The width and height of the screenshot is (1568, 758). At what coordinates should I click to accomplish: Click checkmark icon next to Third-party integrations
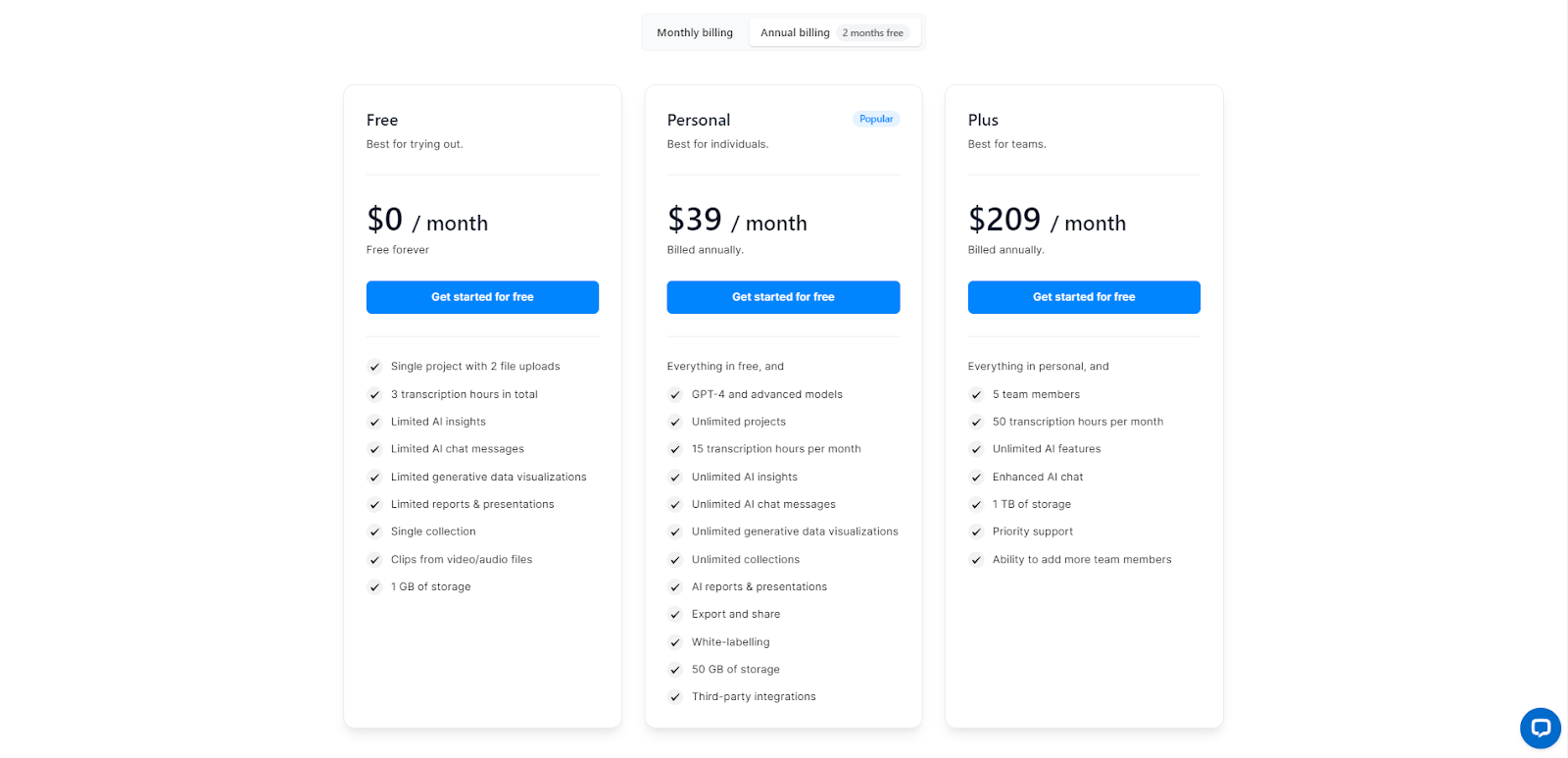(x=675, y=697)
